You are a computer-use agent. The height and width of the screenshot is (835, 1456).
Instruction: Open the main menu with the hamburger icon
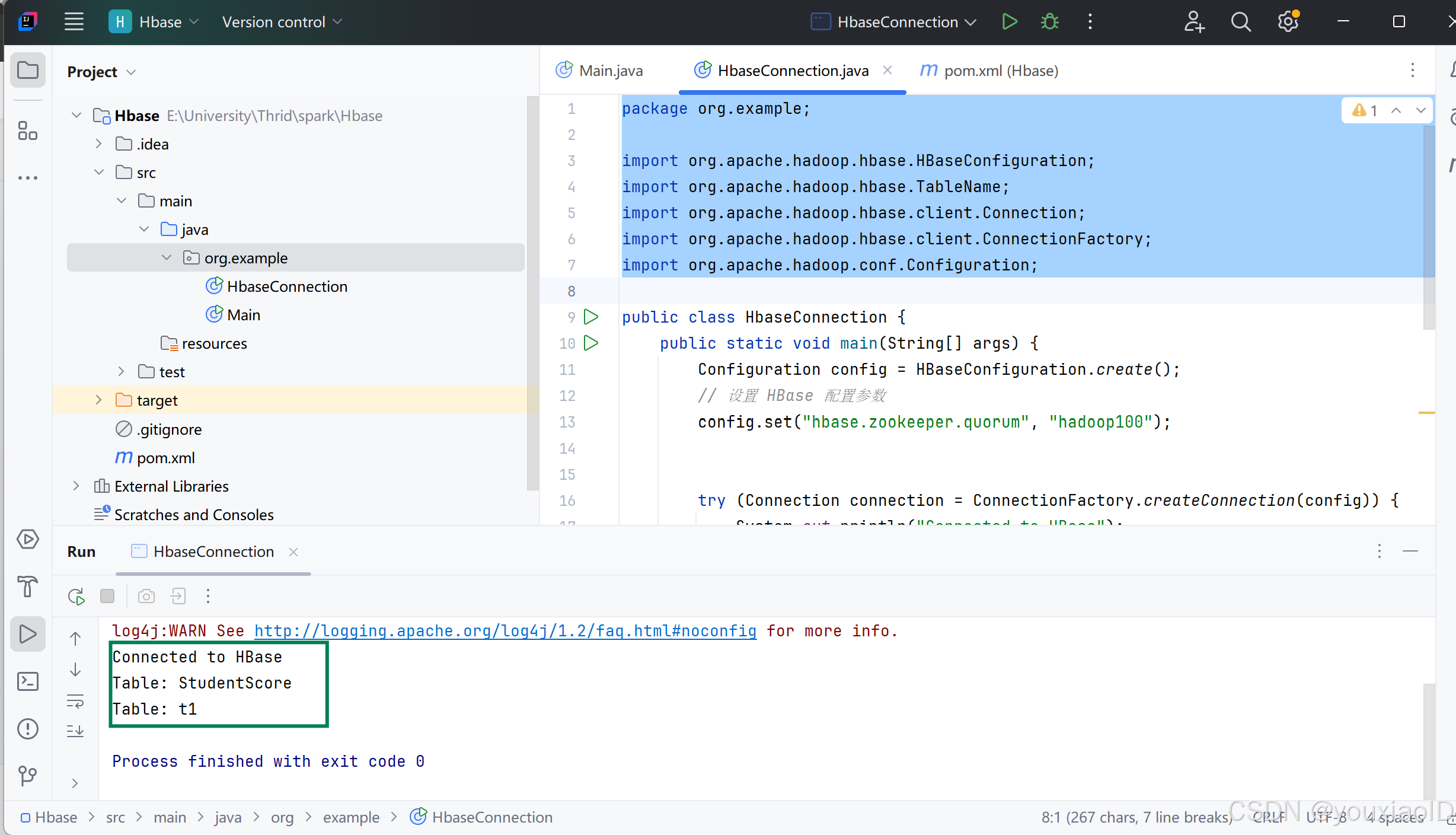tap(74, 21)
